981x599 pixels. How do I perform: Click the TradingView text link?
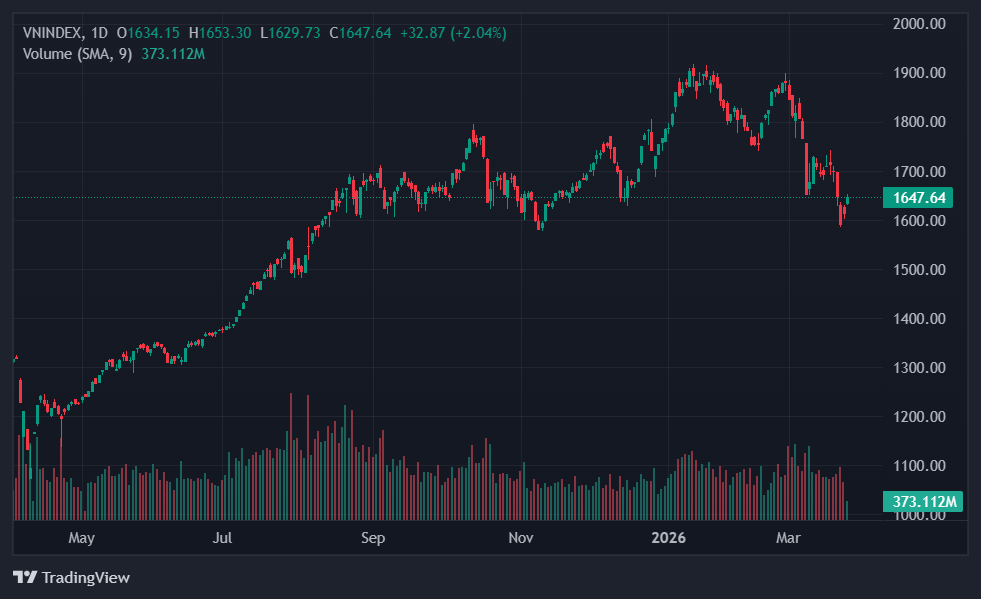(x=86, y=577)
